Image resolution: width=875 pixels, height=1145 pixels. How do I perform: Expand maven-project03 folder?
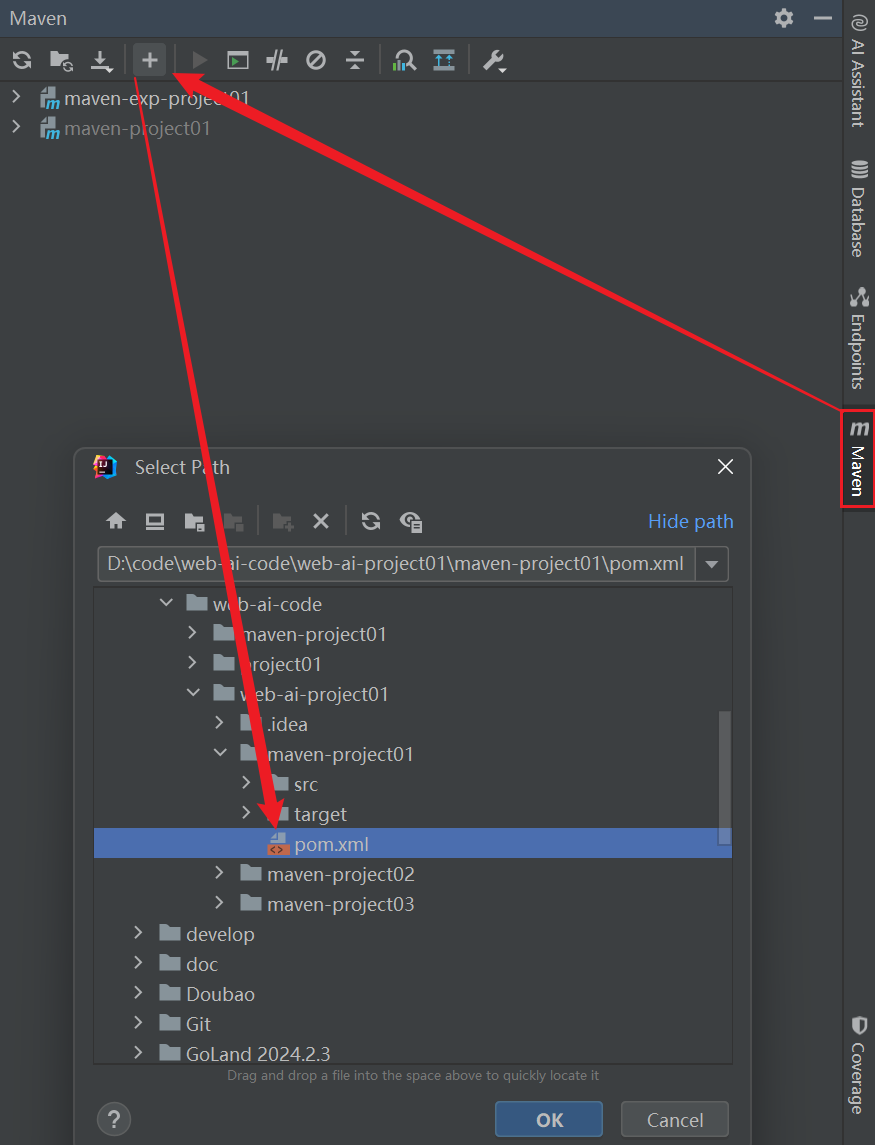220,902
